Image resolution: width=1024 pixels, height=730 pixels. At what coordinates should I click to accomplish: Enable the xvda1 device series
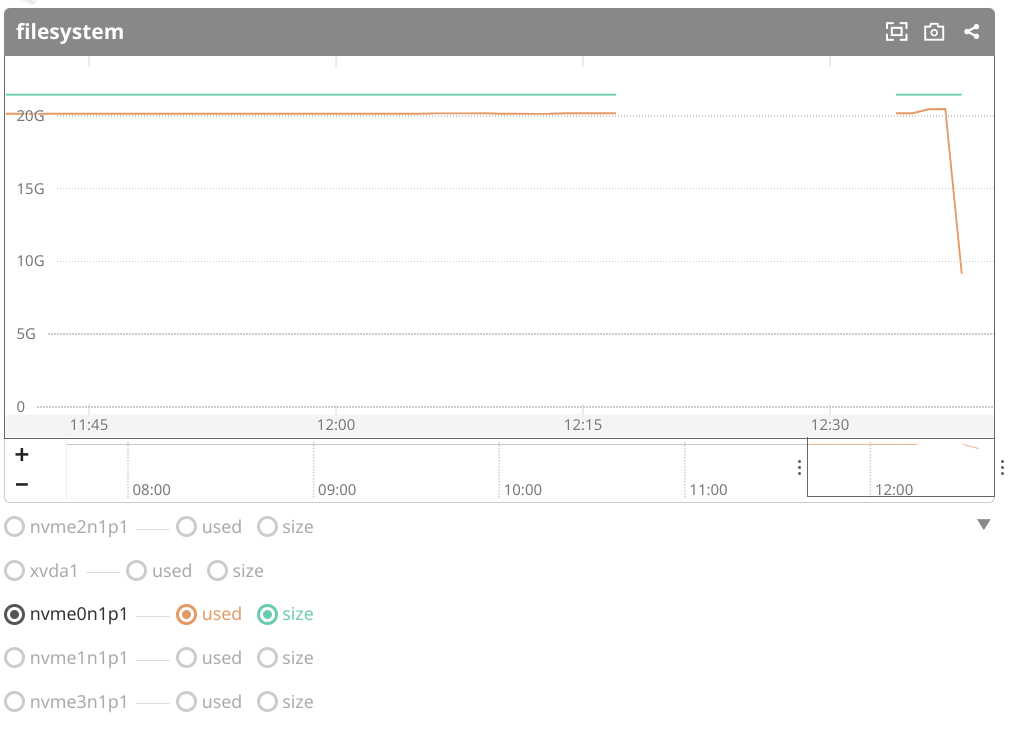[x=15, y=571]
